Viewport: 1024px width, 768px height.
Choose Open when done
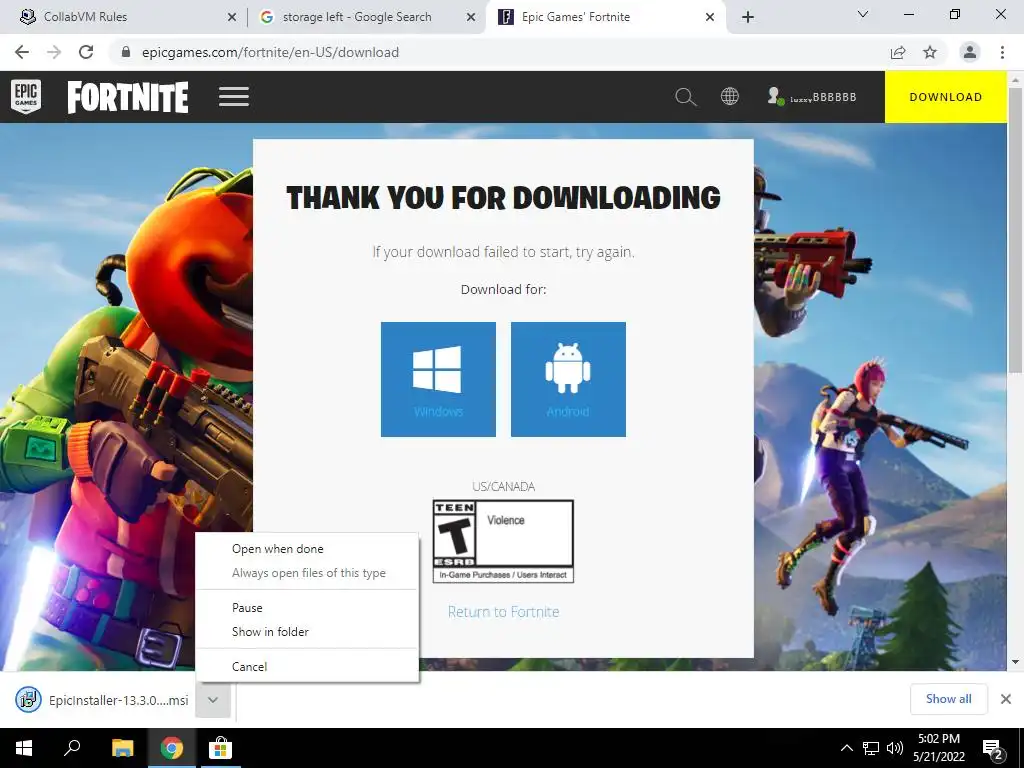(x=307, y=549)
